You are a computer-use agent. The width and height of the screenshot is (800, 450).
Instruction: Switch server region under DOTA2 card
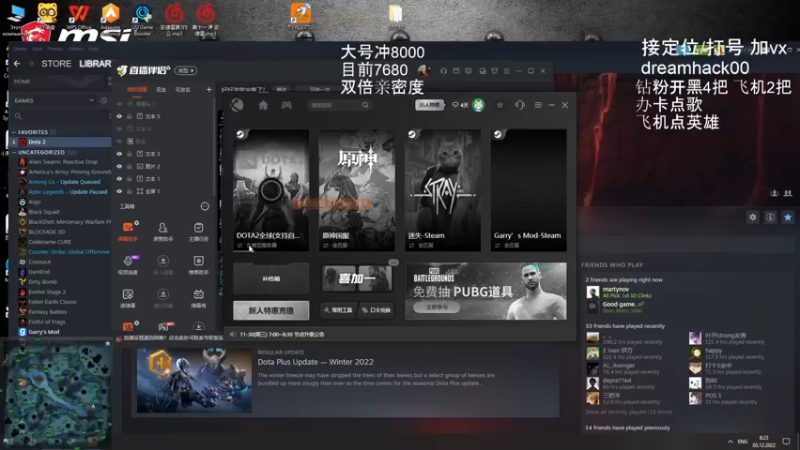click(259, 245)
